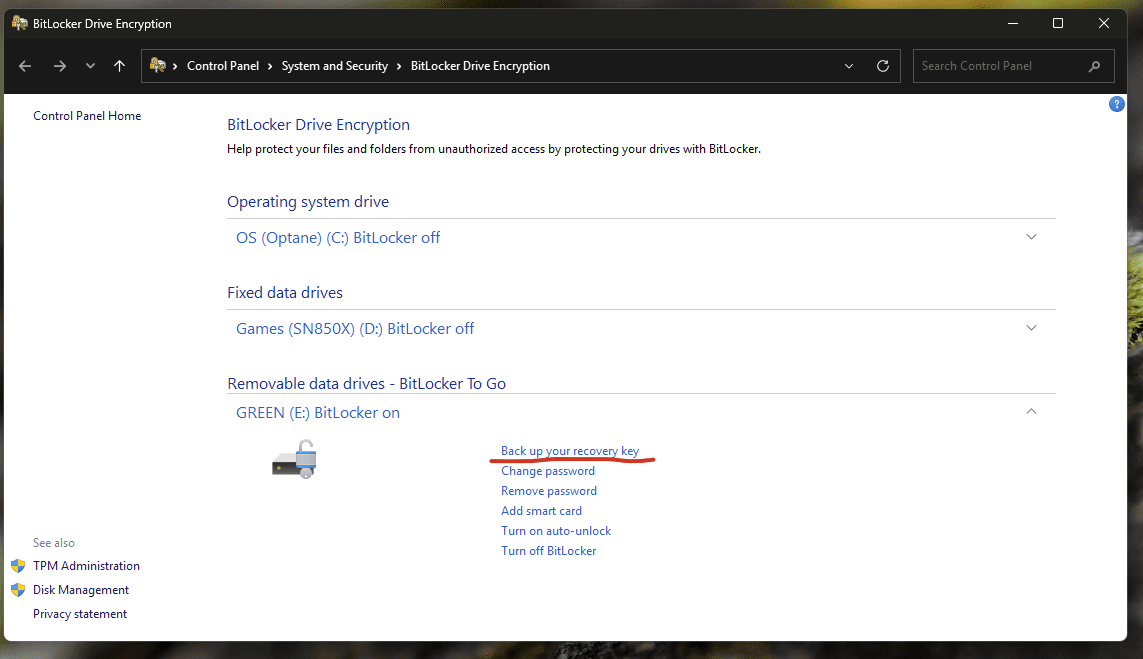Go back using the back arrow
This screenshot has width=1143, height=659.
[25, 66]
